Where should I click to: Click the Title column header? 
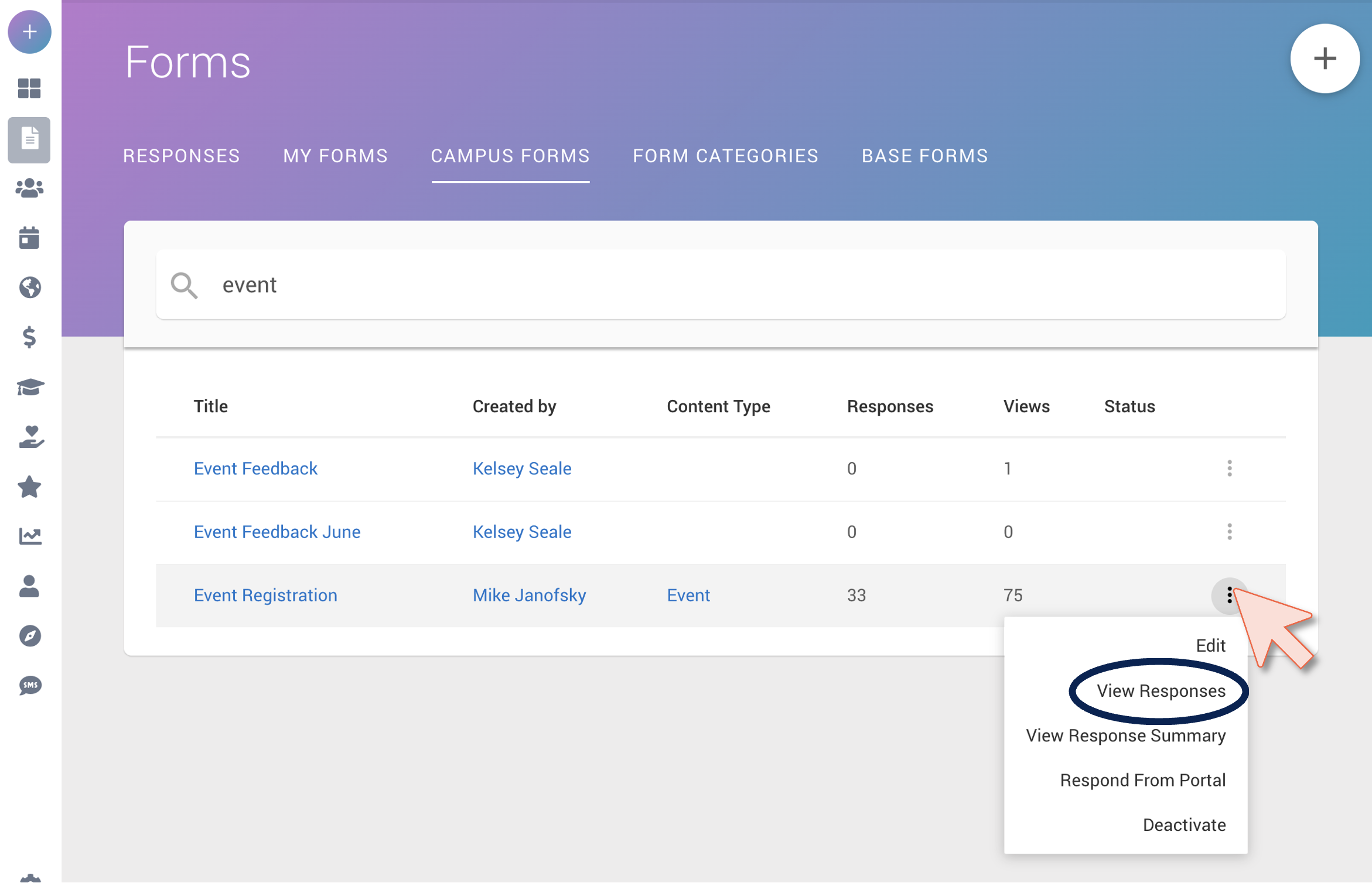(x=210, y=406)
